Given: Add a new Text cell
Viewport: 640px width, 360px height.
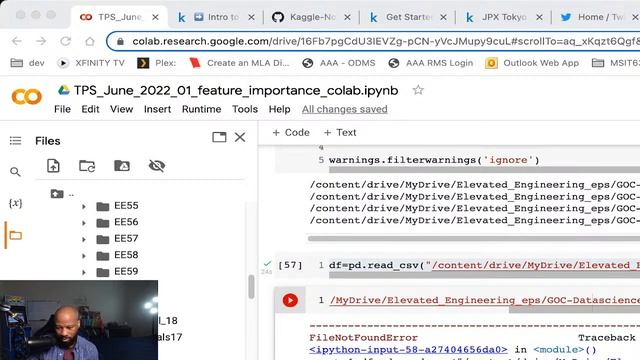Looking at the screenshot, I should 340,133.
